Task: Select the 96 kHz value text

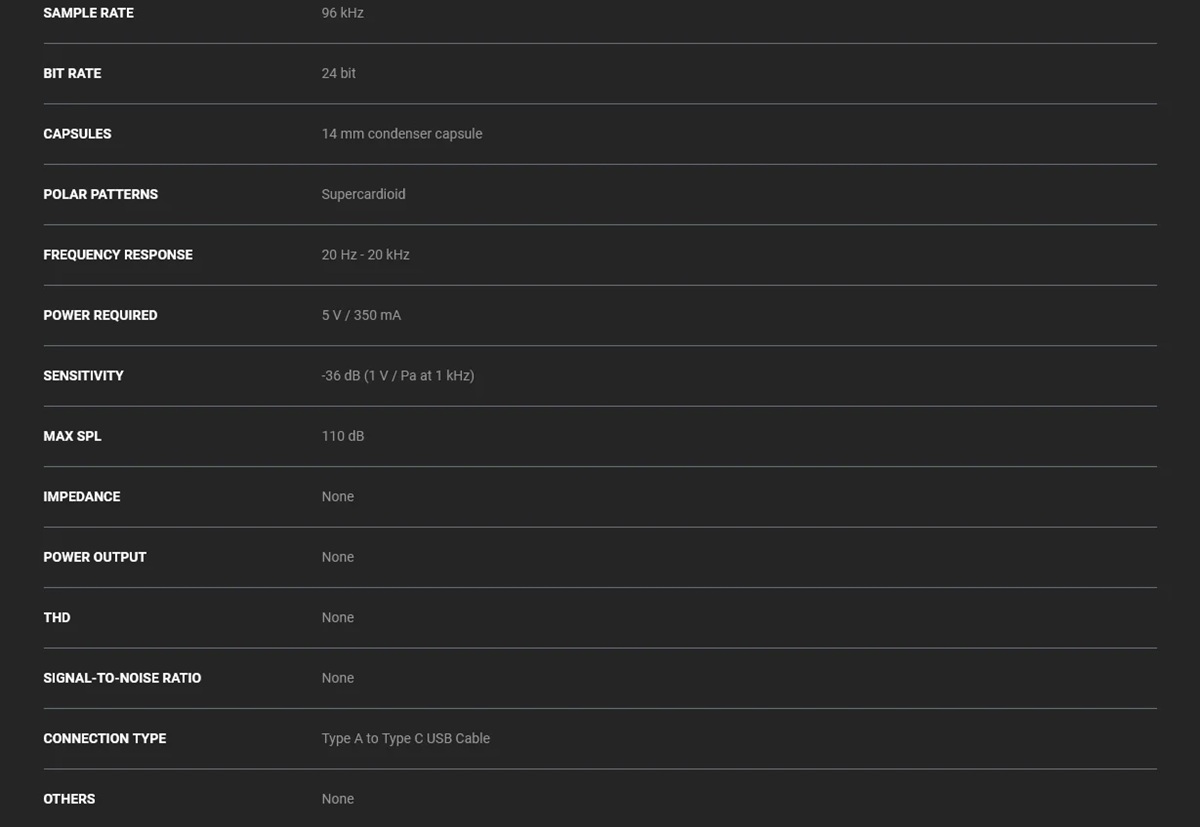Action: click(343, 13)
